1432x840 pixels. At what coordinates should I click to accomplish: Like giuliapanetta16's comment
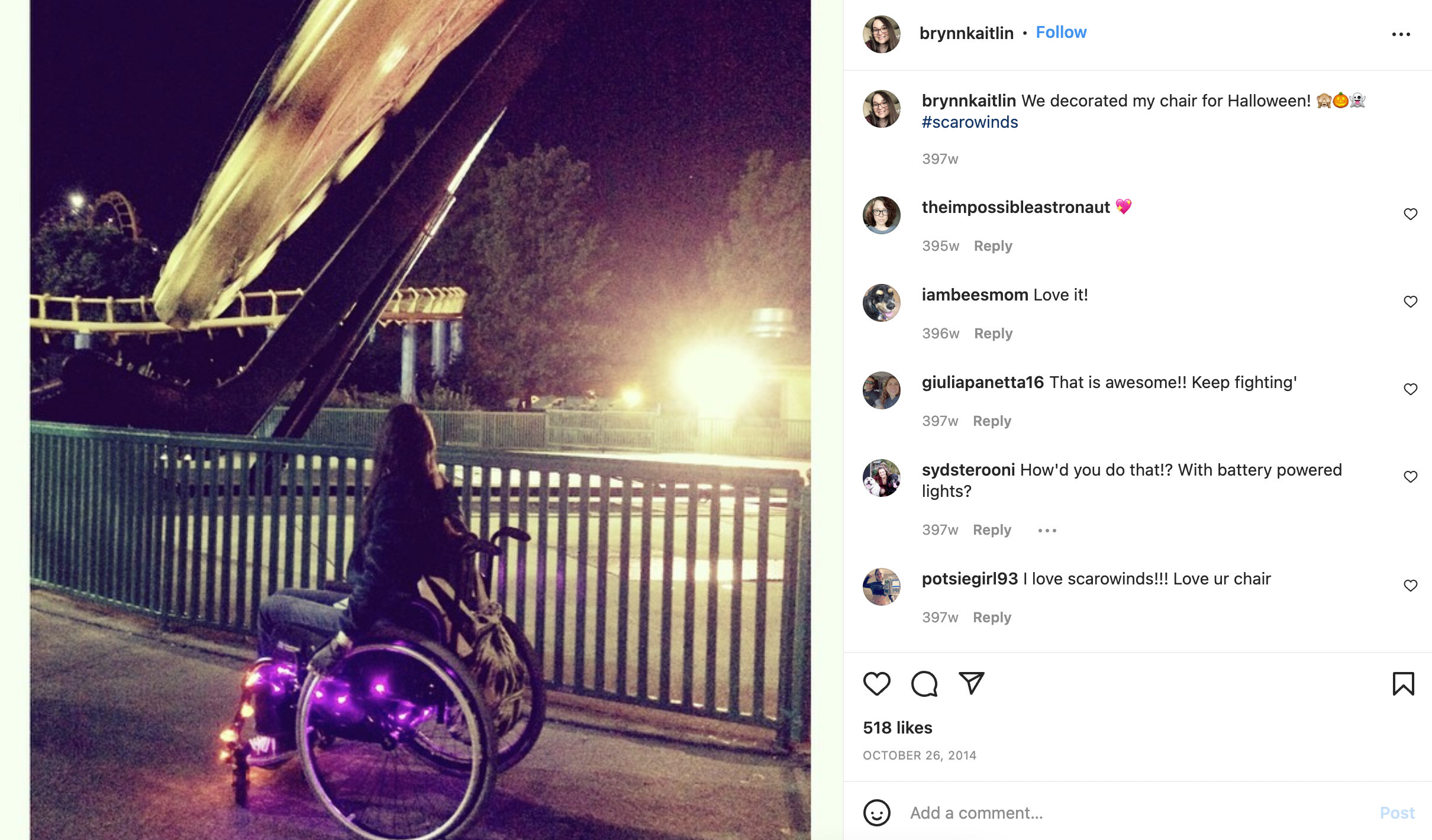click(x=1410, y=389)
